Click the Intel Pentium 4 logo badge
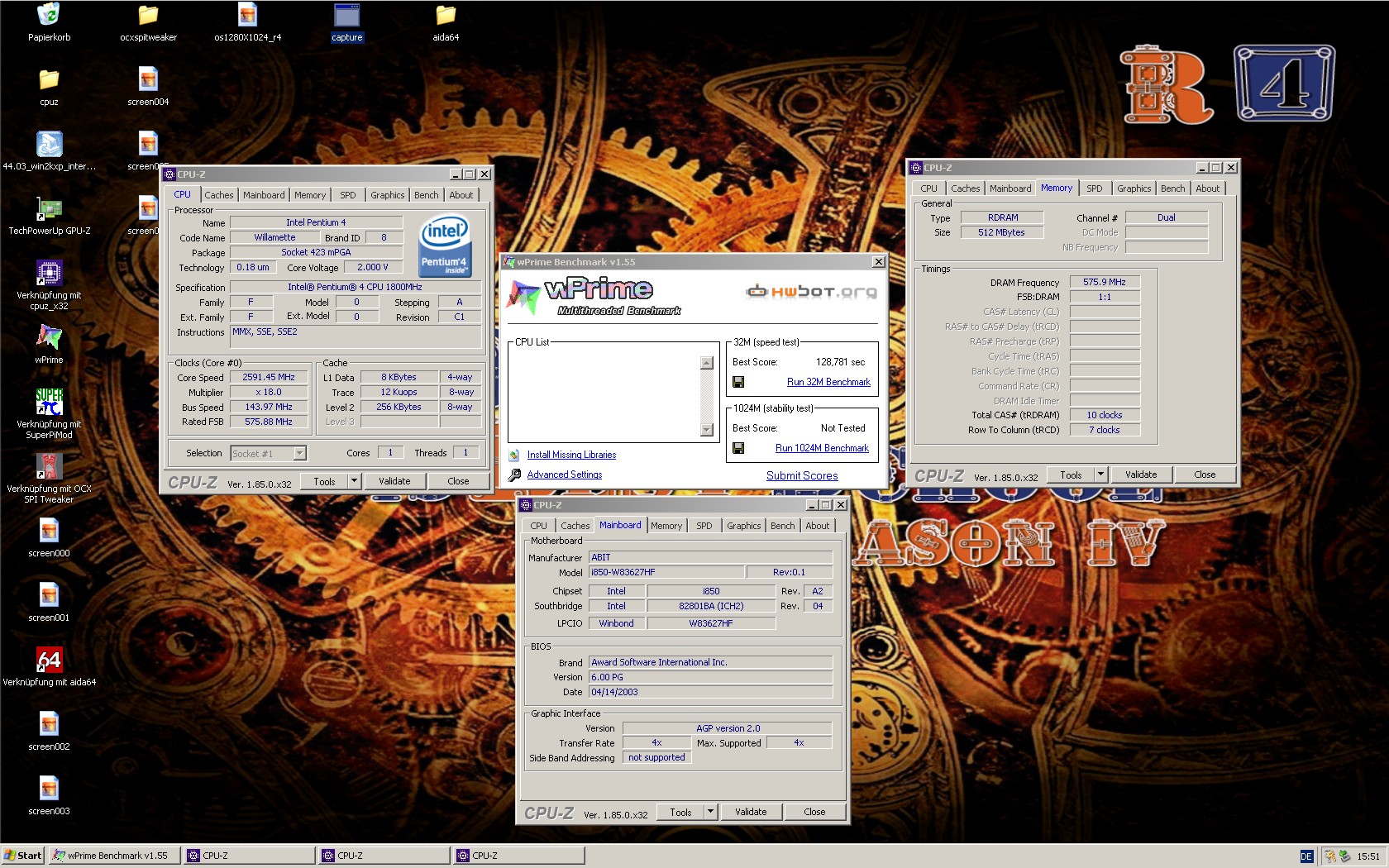This screenshot has width=1389, height=868. point(446,246)
